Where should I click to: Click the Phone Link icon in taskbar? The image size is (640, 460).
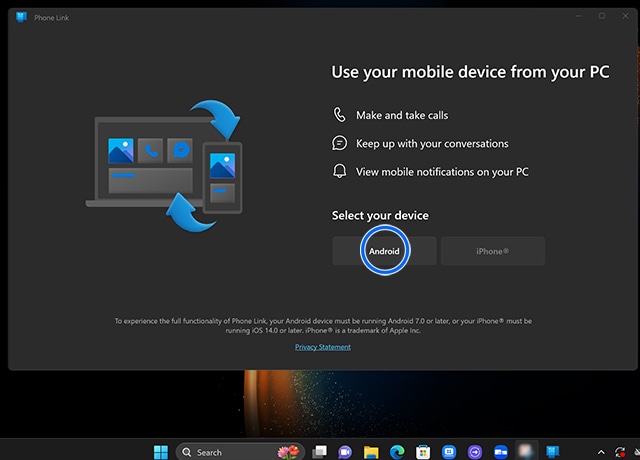pos(553,452)
